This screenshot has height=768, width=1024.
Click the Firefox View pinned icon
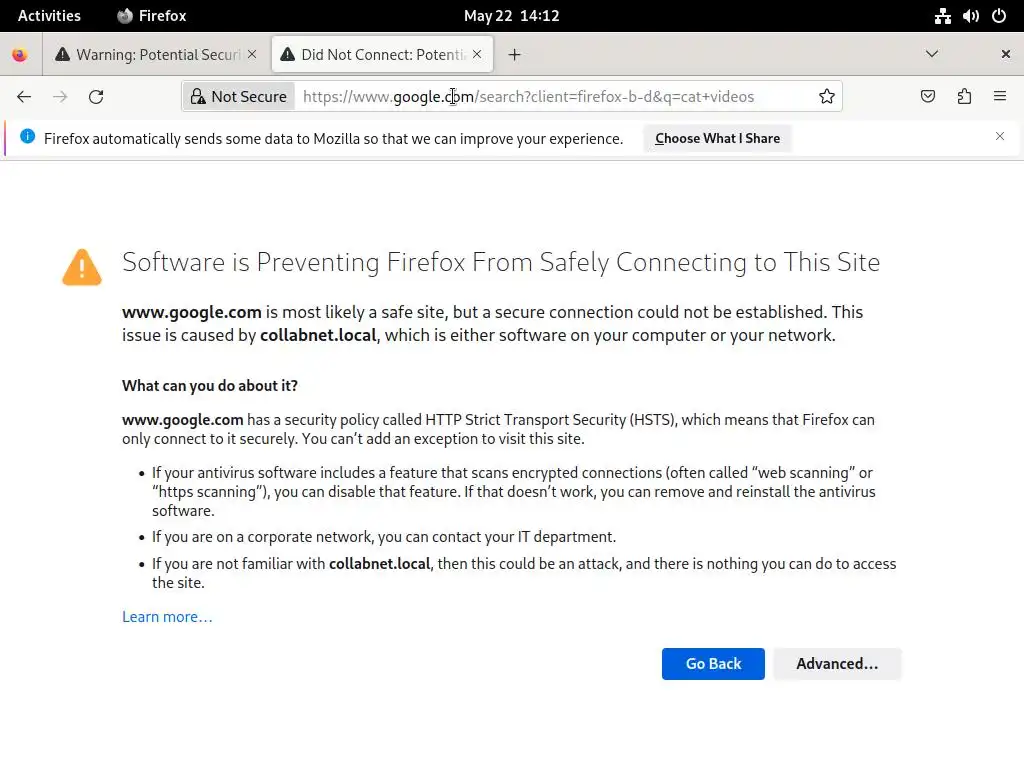click(x=20, y=55)
